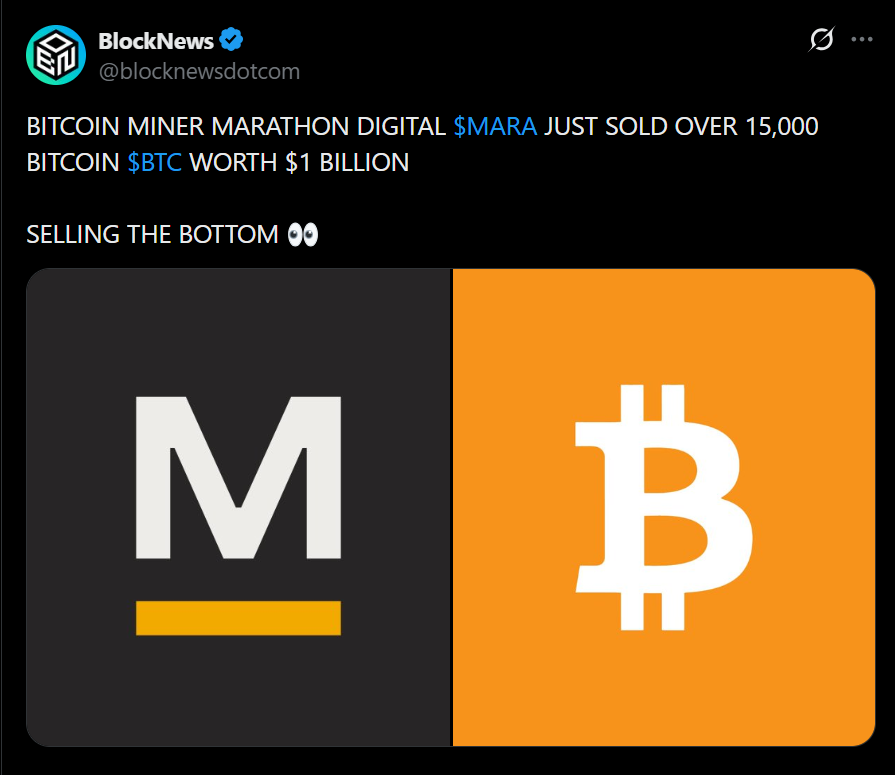
Task: Click the "SELLING THE BOTTOM" text
Action: 152,235
